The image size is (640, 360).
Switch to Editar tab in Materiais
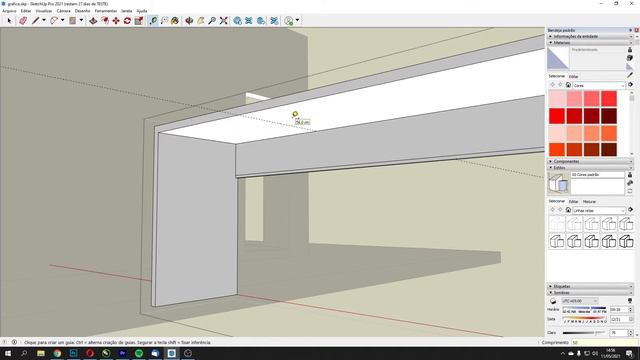click(573, 76)
